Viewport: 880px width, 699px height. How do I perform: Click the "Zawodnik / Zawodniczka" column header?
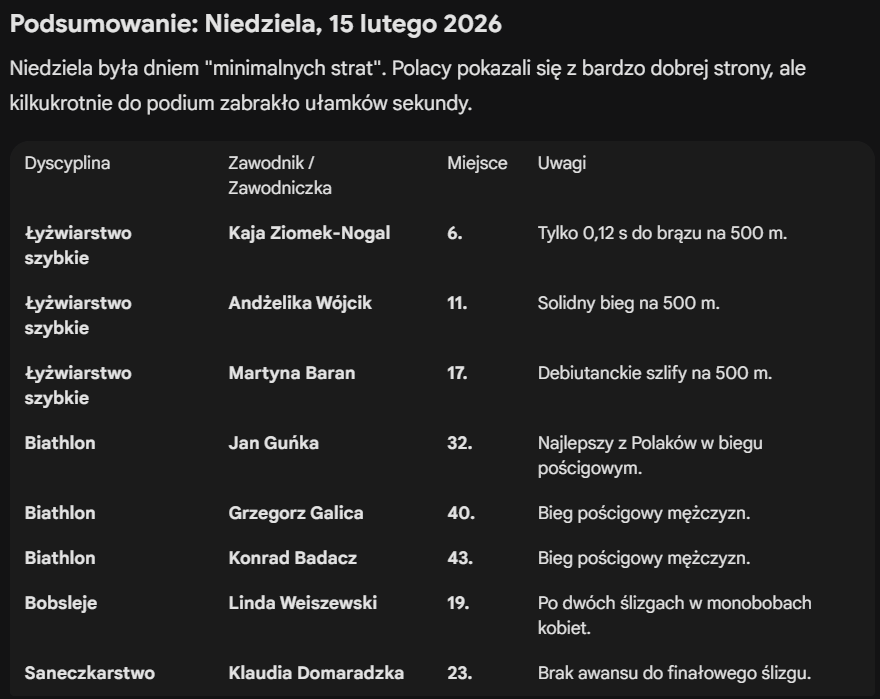279,175
